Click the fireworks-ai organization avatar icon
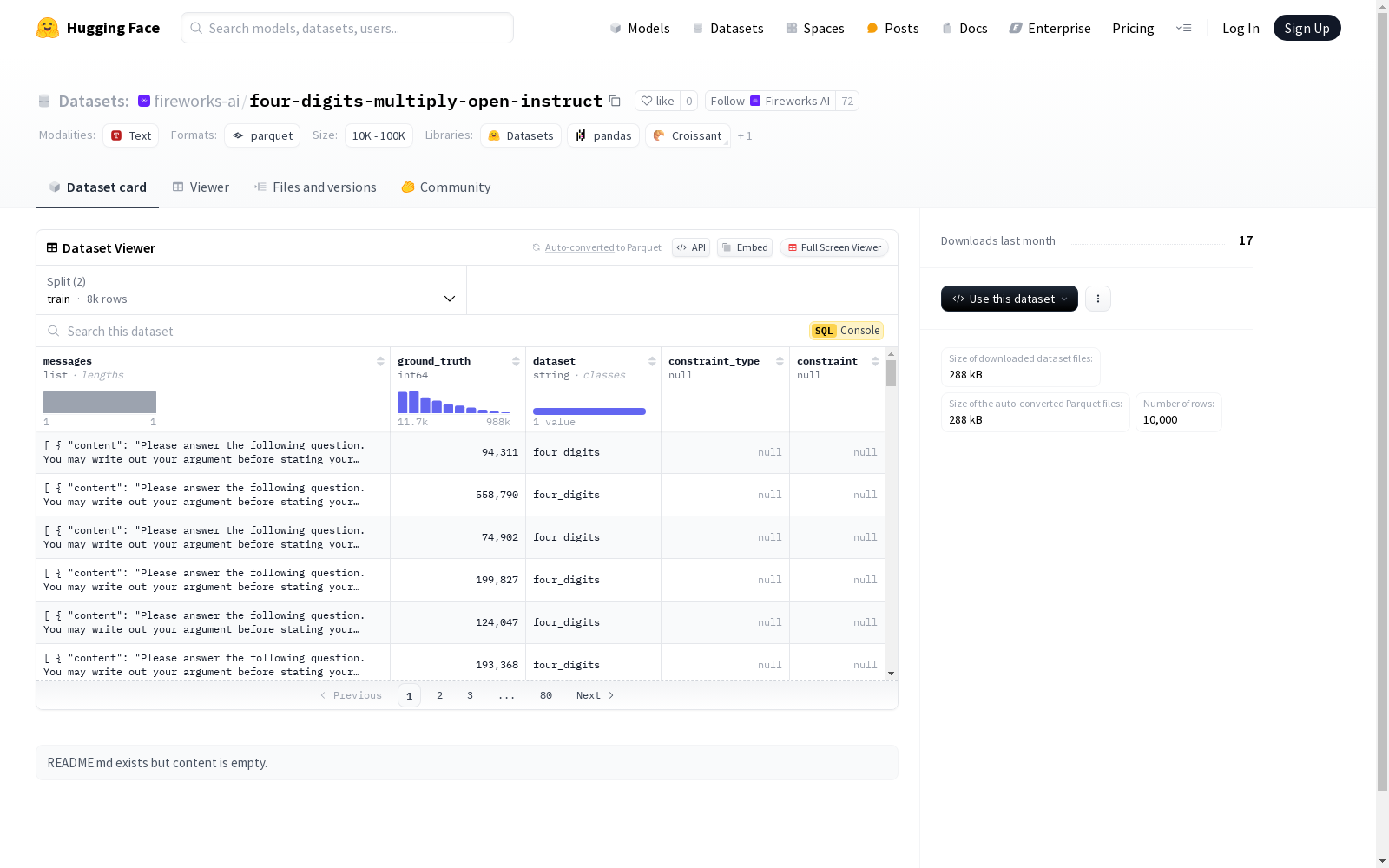The height and width of the screenshot is (868, 1389). tap(144, 101)
